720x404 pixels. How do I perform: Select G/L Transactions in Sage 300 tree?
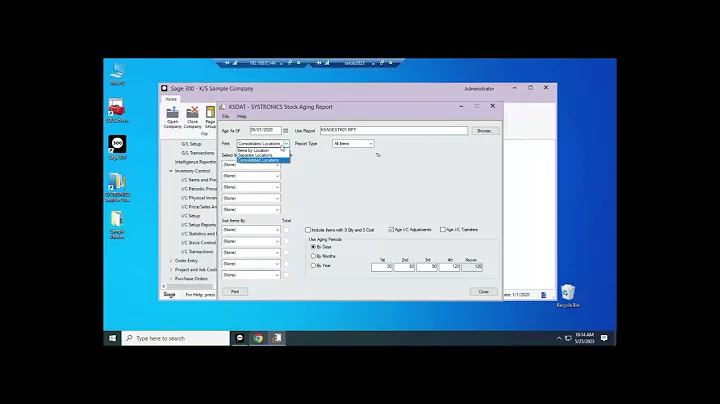(197, 153)
